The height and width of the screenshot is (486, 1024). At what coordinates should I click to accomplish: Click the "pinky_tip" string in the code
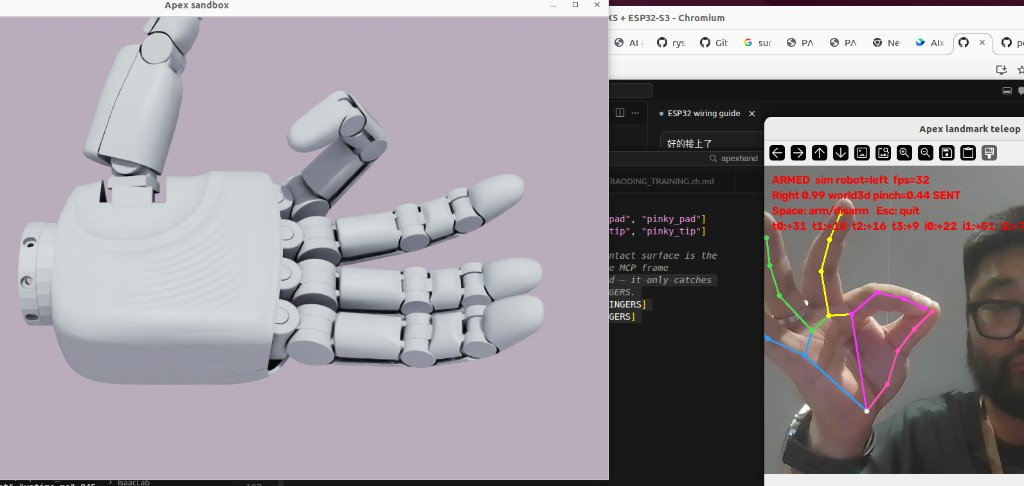click(x=673, y=231)
